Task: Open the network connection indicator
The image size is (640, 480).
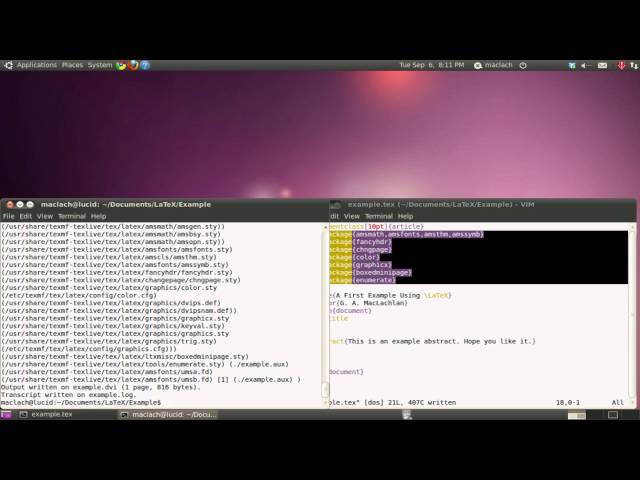Action: (633, 65)
